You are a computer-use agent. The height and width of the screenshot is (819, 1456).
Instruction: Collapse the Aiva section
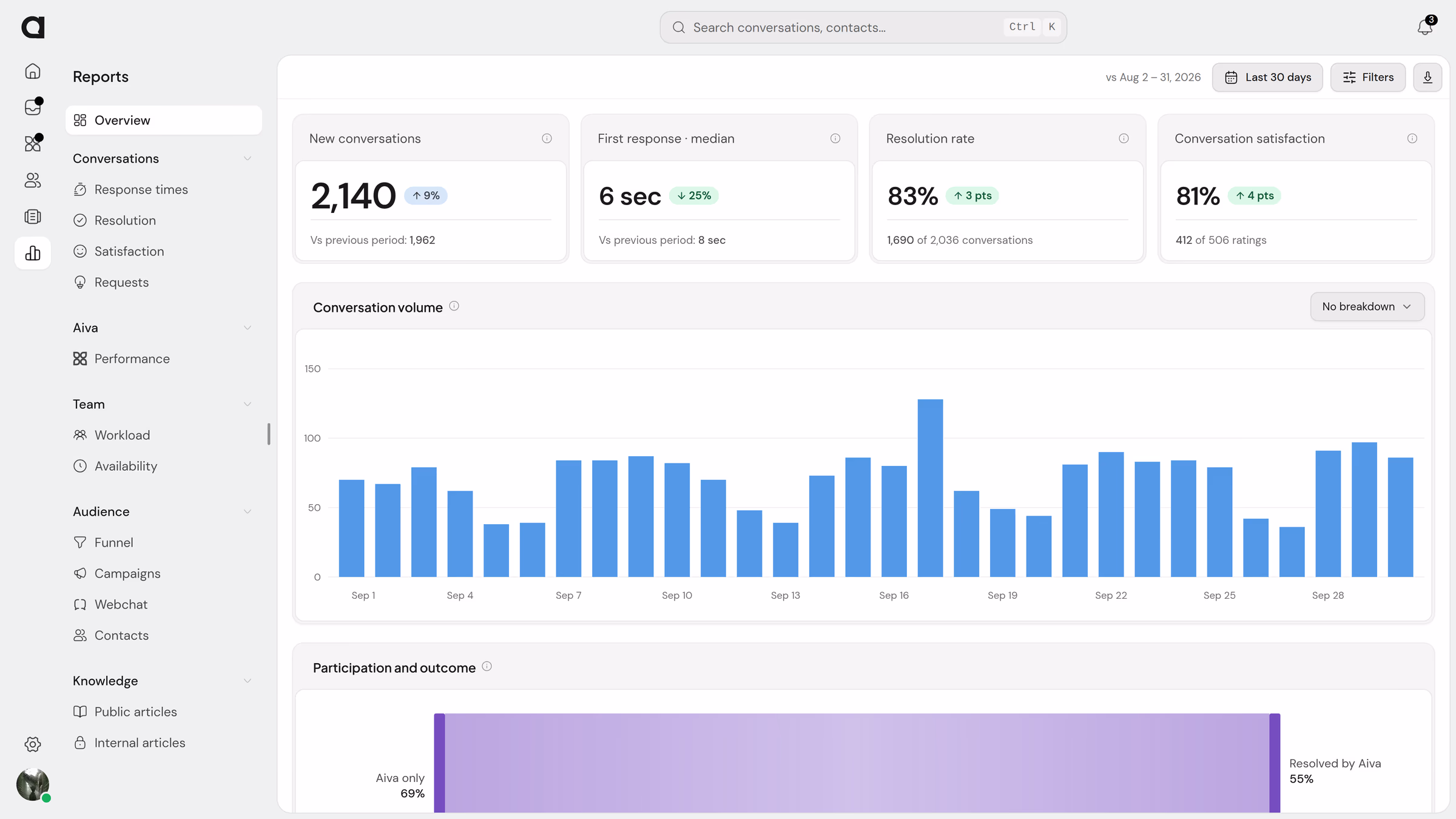248,328
